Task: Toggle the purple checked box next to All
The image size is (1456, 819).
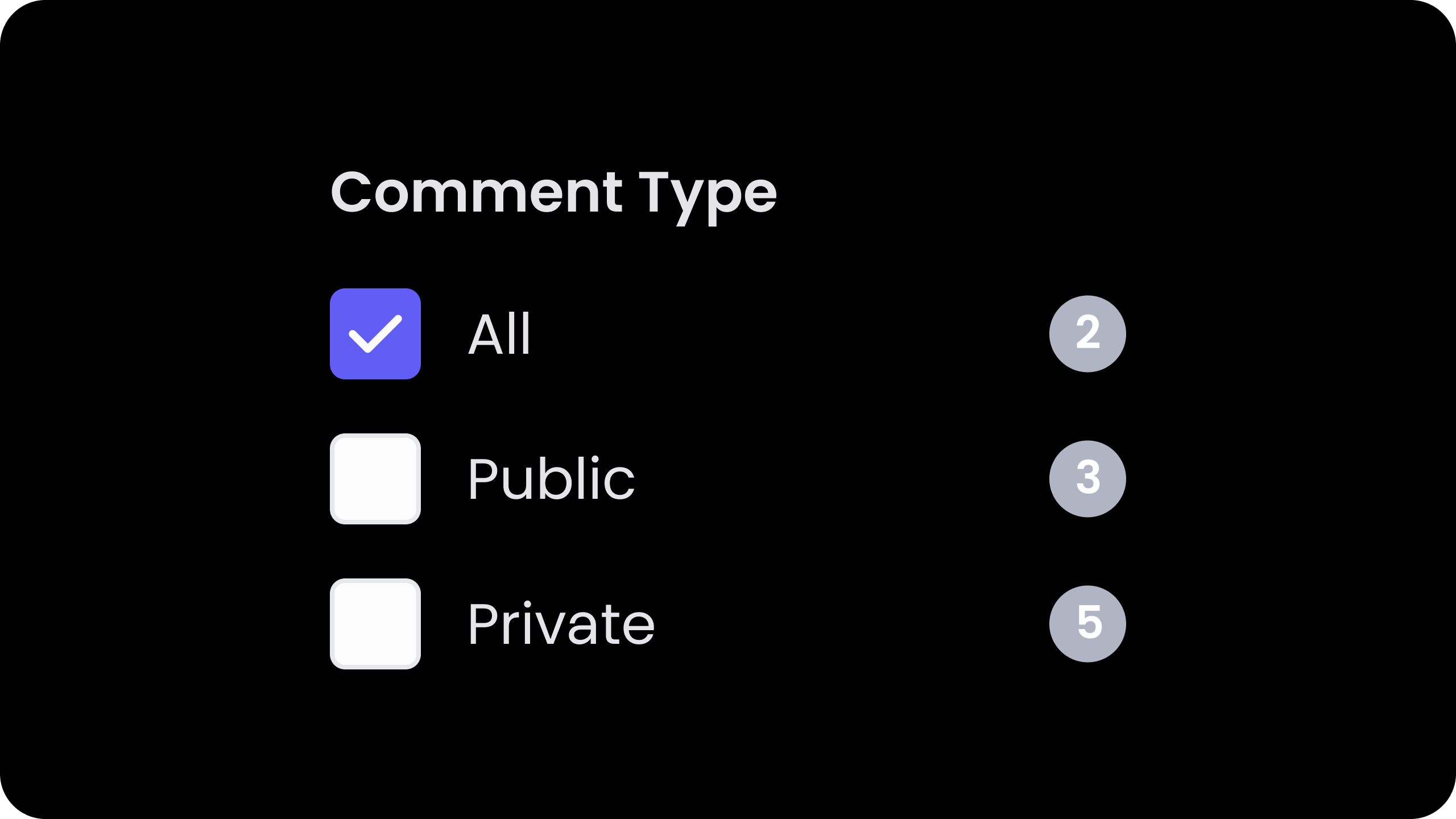Action: click(x=375, y=334)
